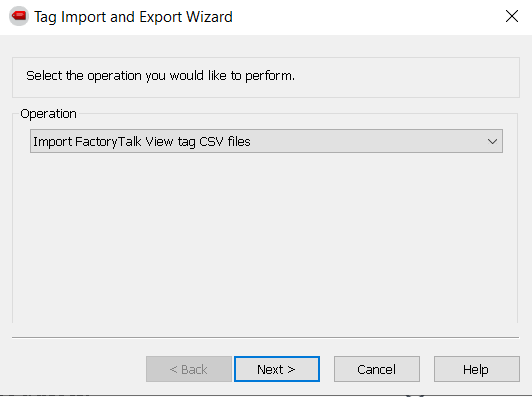Click the Next > button
532x397 pixels.
click(x=277, y=369)
